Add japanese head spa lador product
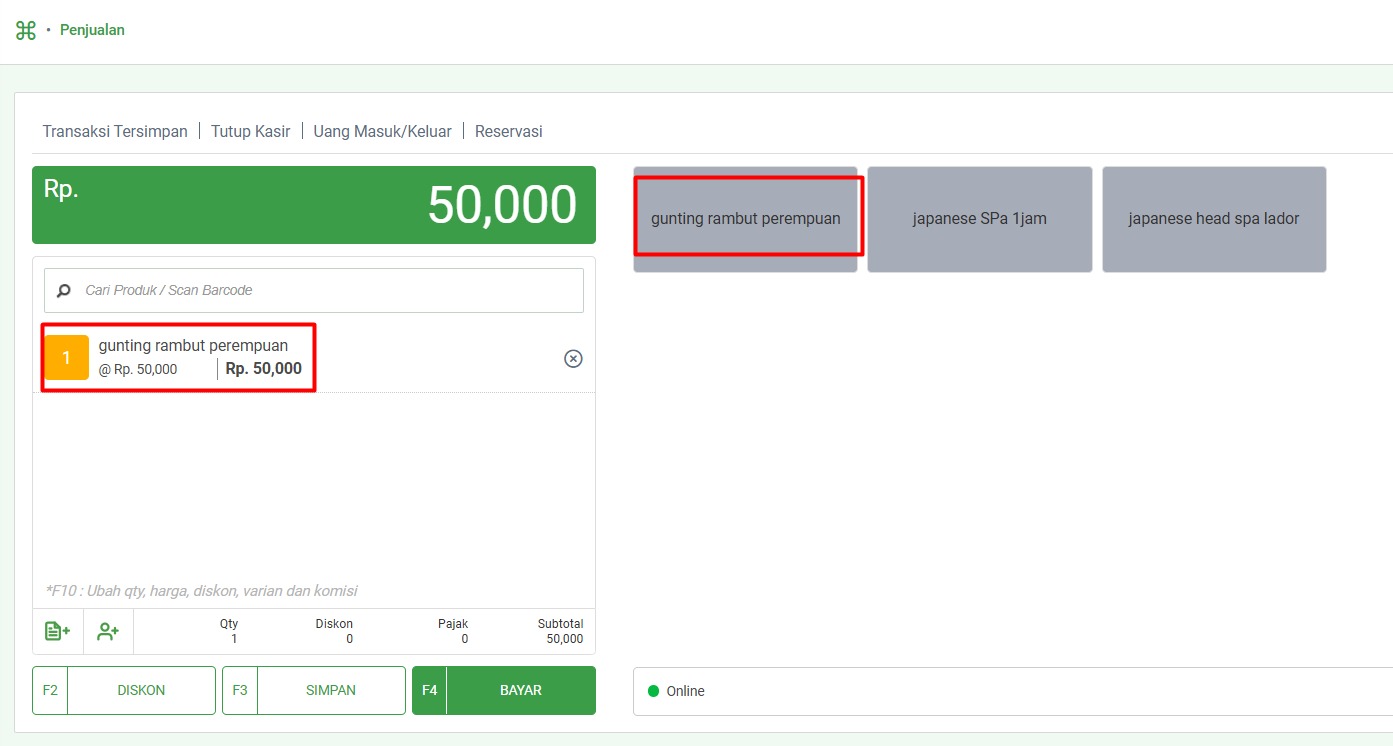 [x=1213, y=218]
